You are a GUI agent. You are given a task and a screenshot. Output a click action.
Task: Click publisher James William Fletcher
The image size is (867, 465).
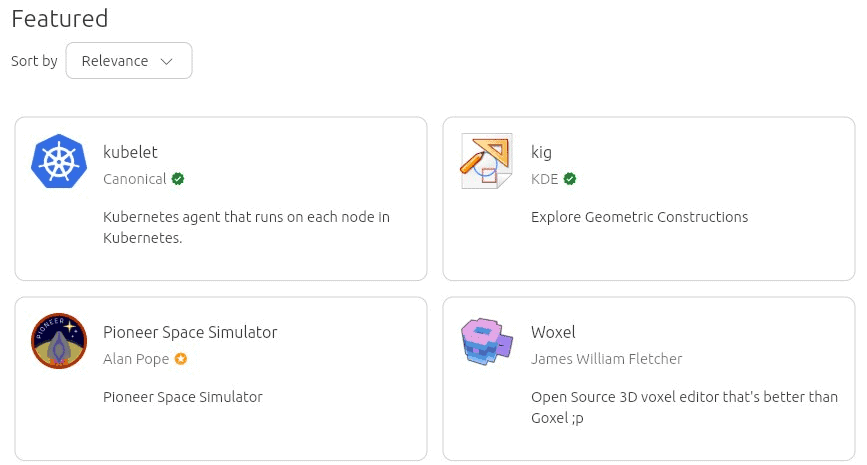pos(607,359)
